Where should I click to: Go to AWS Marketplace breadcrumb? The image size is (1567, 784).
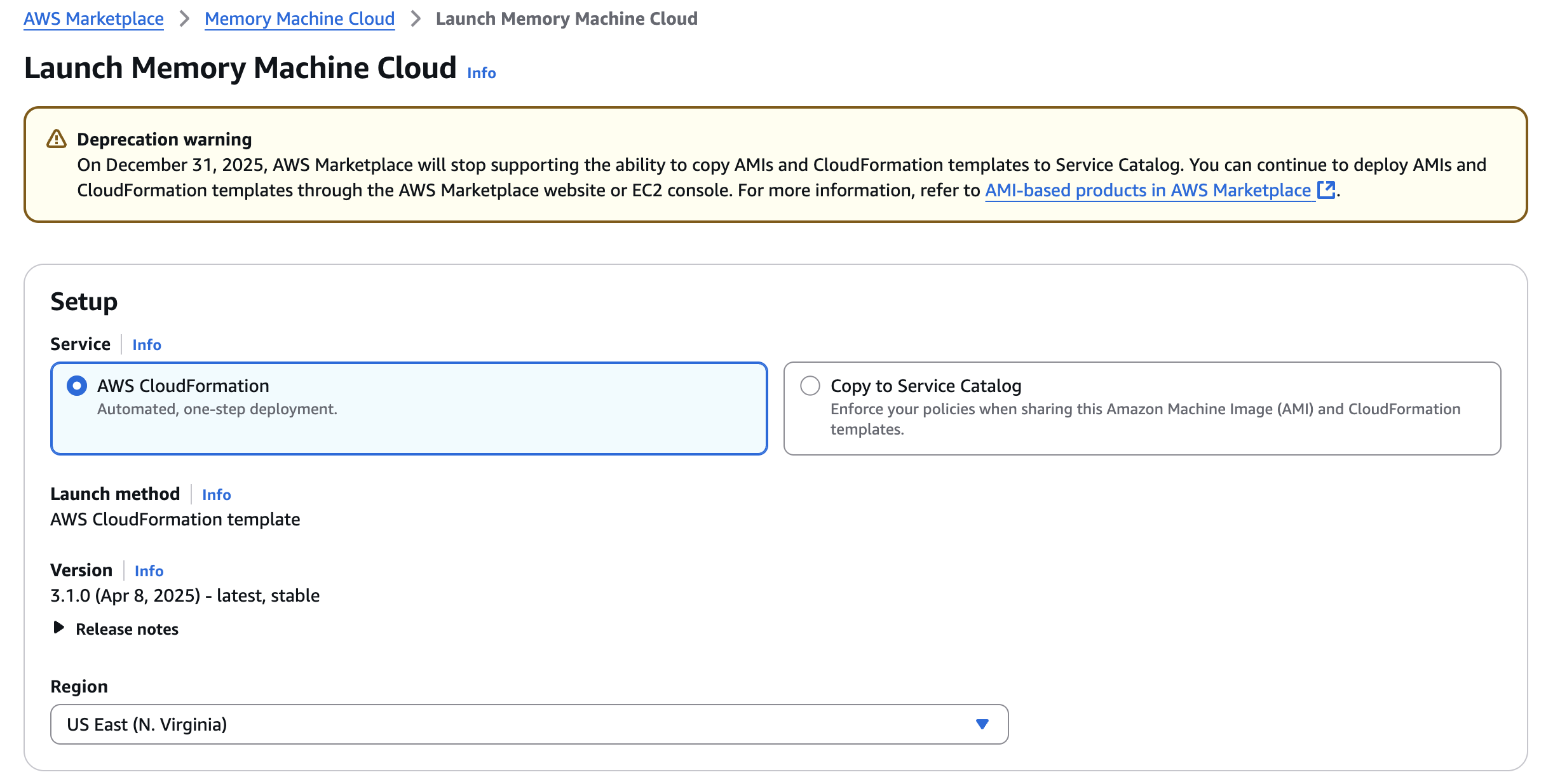pyautogui.click(x=93, y=19)
